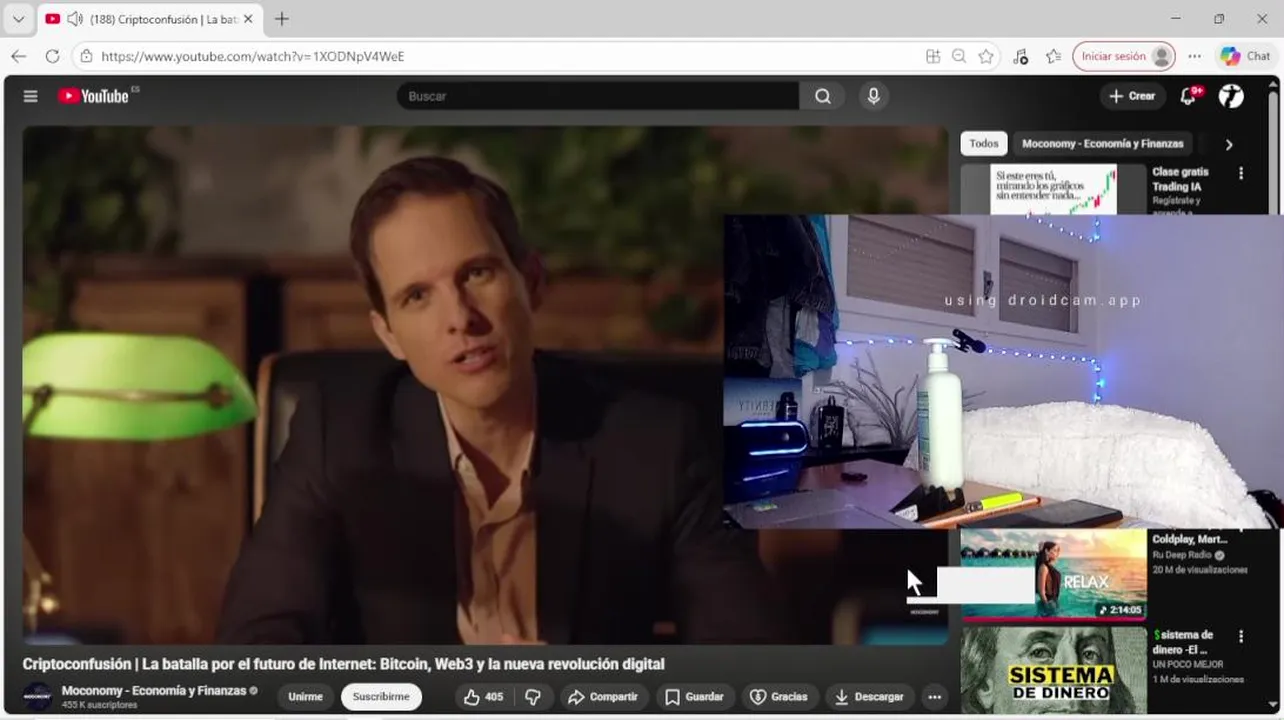
Task: Reload the page with refresh icon
Action: pos(52,56)
